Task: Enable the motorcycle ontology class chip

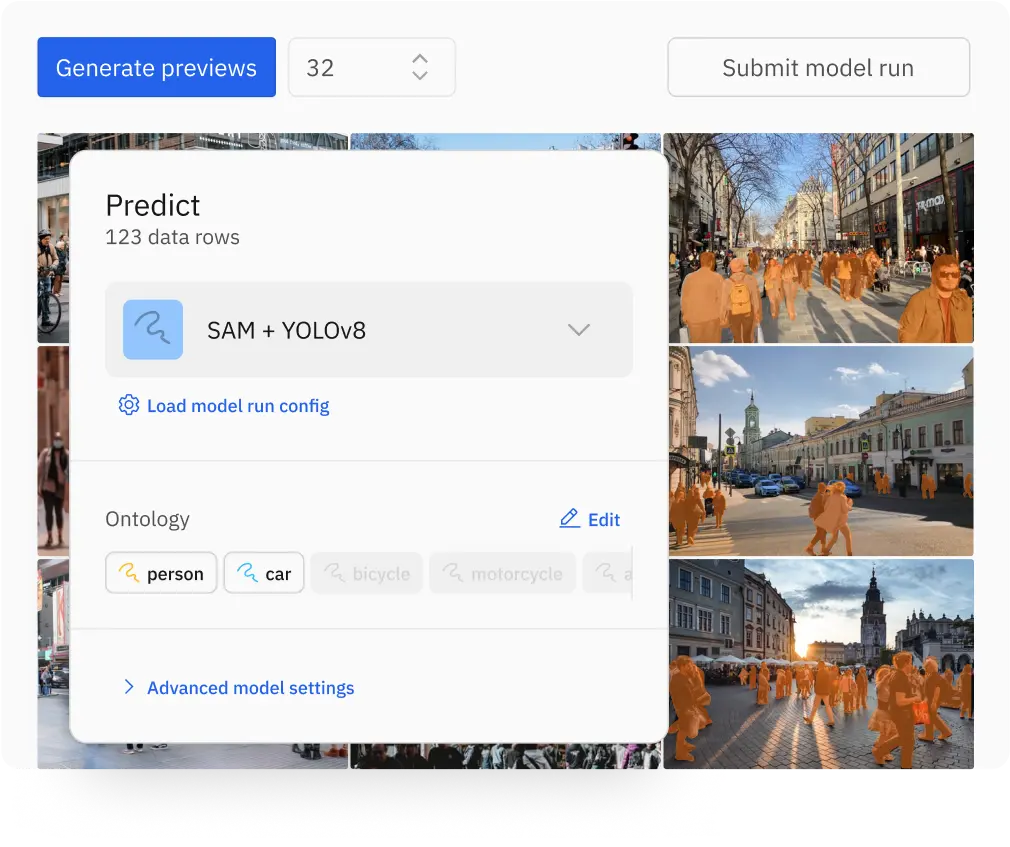Action: pos(502,573)
